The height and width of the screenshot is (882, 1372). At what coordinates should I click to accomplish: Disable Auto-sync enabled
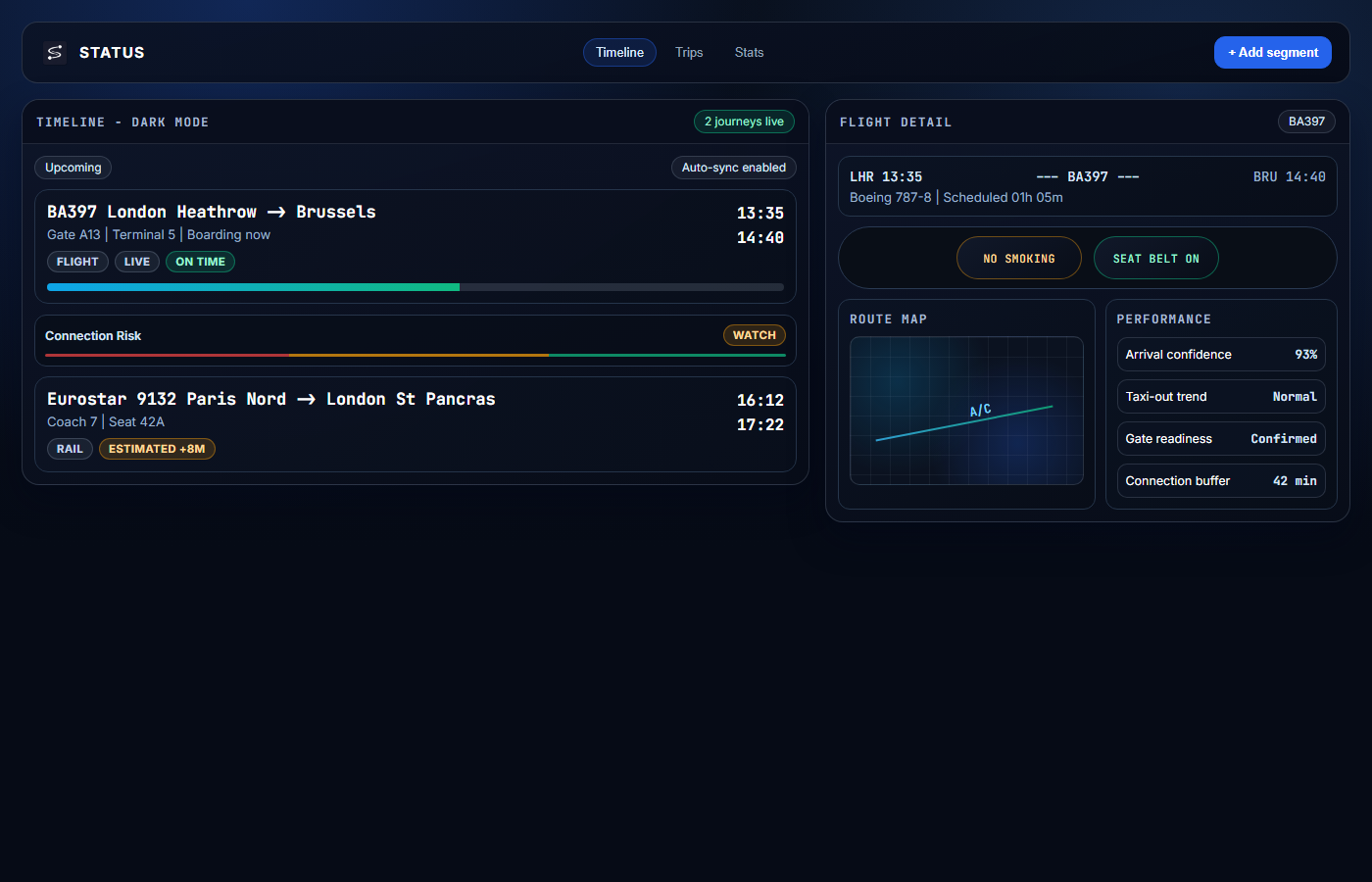(x=733, y=168)
